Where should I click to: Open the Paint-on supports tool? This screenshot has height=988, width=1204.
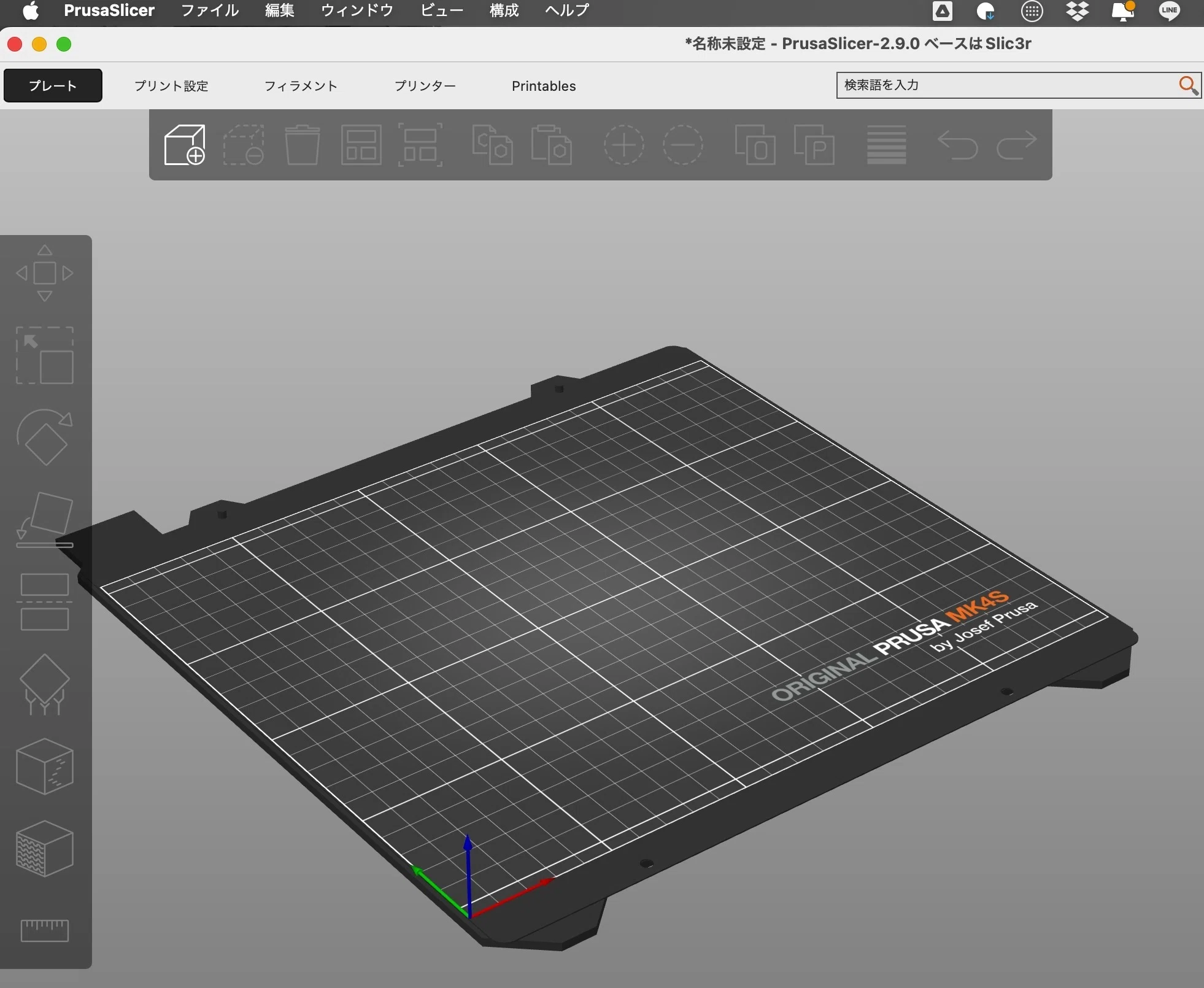pyautogui.click(x=45, y=684)
